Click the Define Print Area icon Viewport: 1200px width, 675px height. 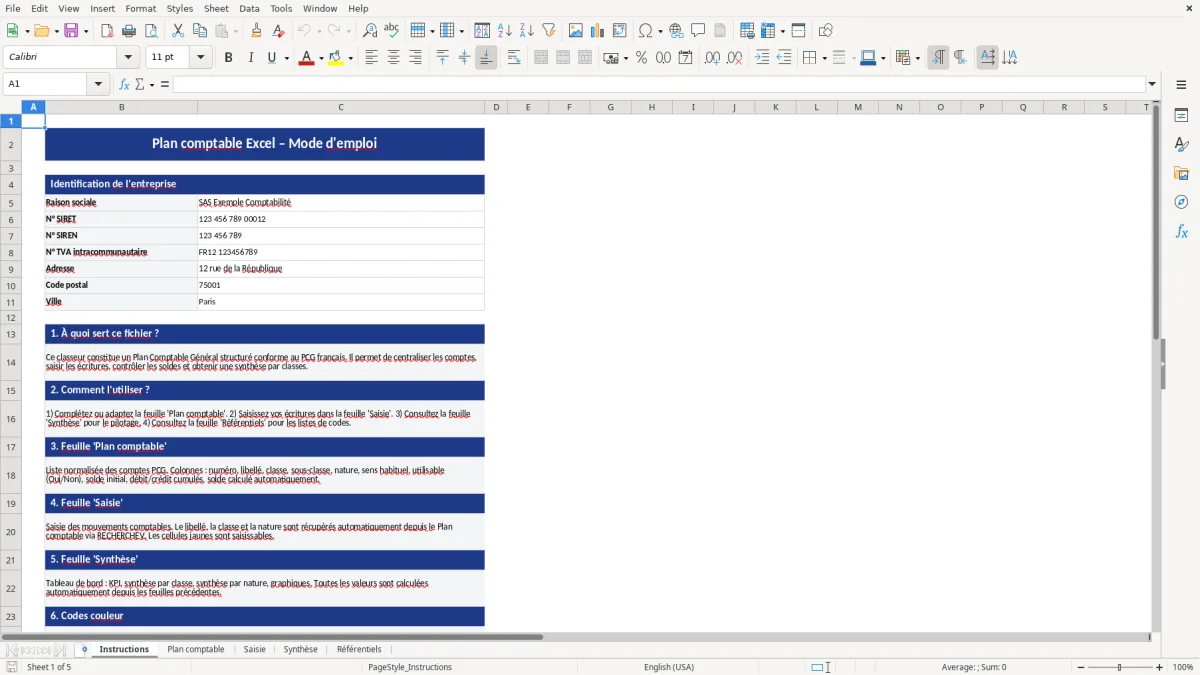pyautogui.click(x=747, y=31)
